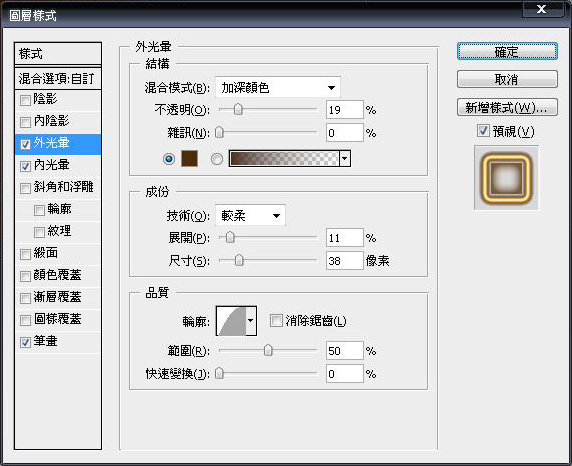This screenshot has width=572, height=466.
Task: Uncheck the 外光暈 outer glow checkbox
Action: 25,145
